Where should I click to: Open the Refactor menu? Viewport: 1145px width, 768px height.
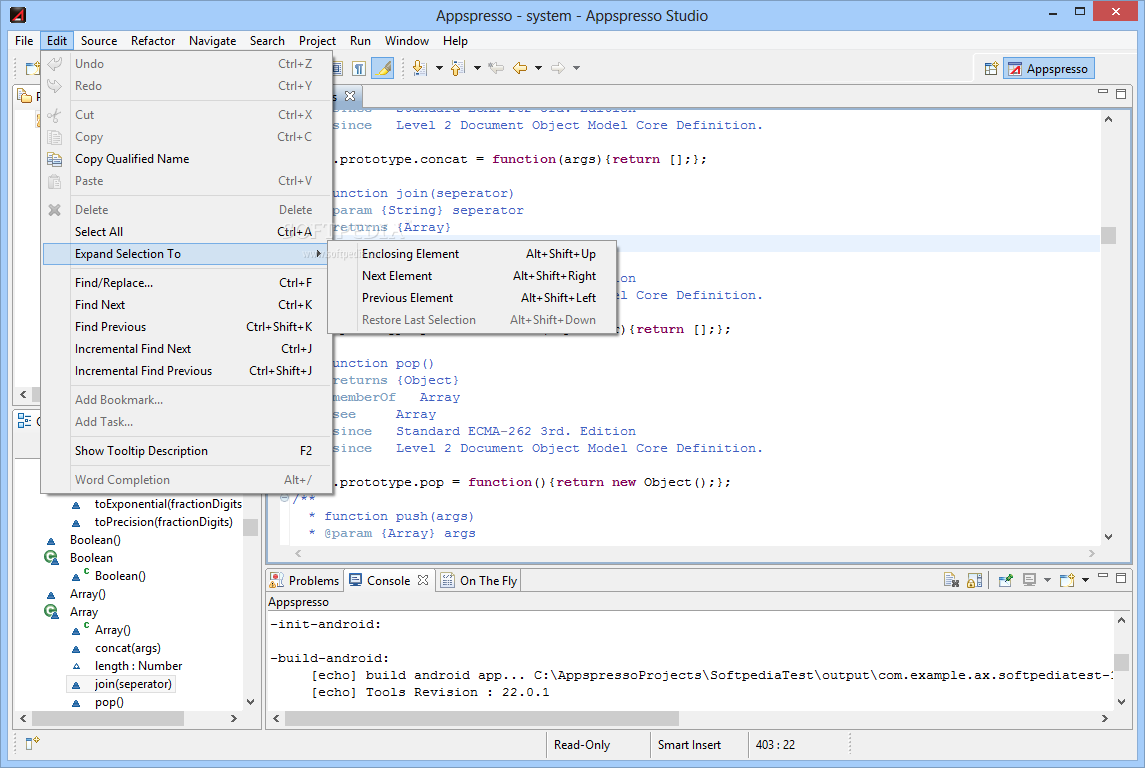[x=153, y=41]
